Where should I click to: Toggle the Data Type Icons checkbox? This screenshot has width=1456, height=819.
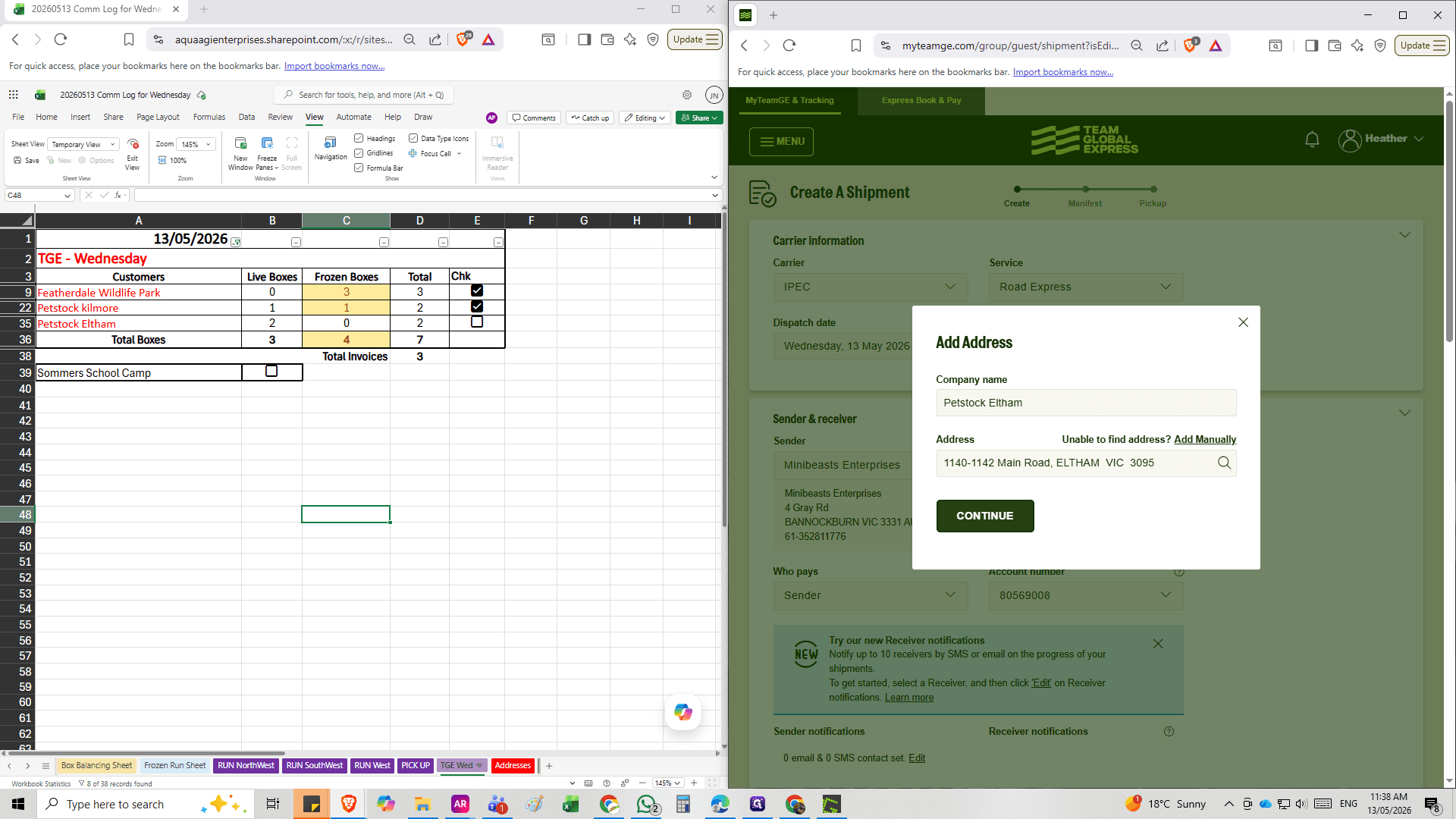pos(413,138)
